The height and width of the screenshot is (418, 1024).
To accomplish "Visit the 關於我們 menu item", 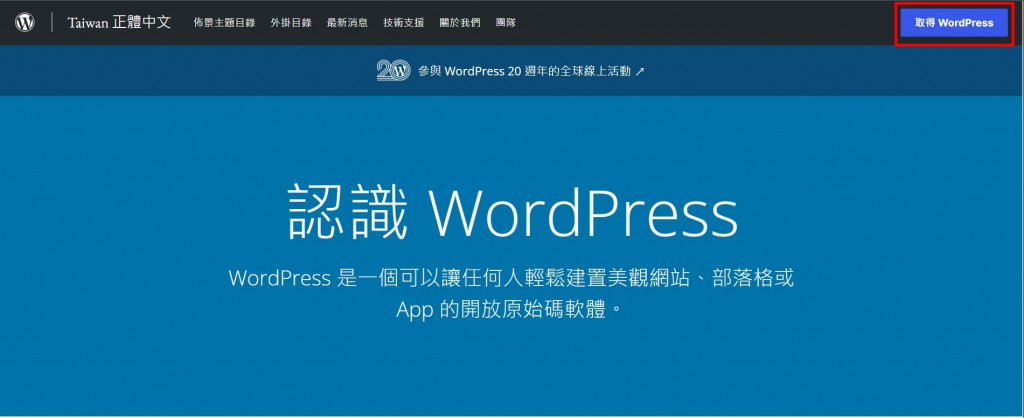I will click(460, 23).
